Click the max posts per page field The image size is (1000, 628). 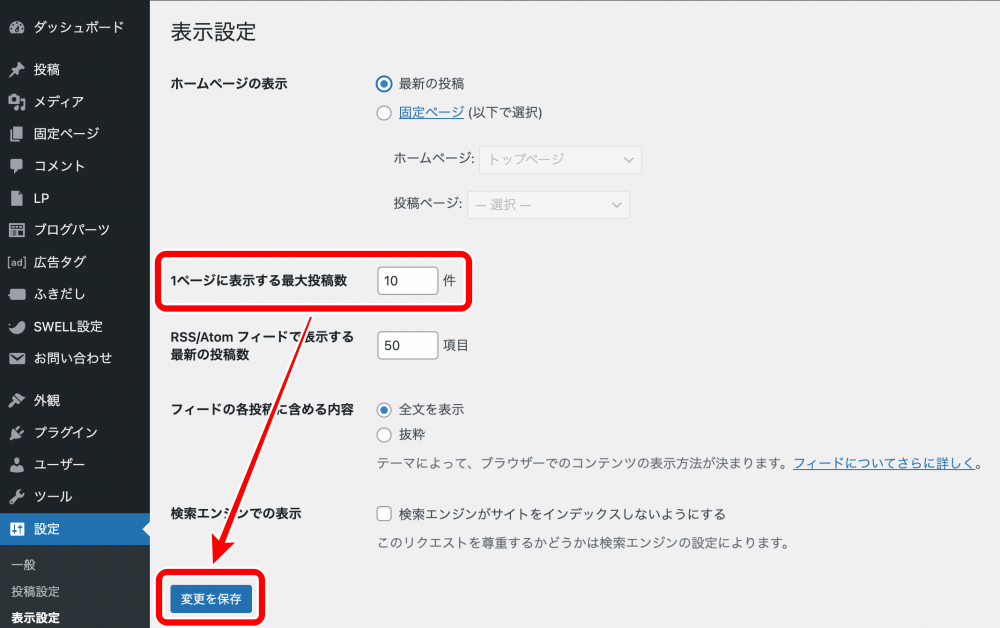point(408,281)
